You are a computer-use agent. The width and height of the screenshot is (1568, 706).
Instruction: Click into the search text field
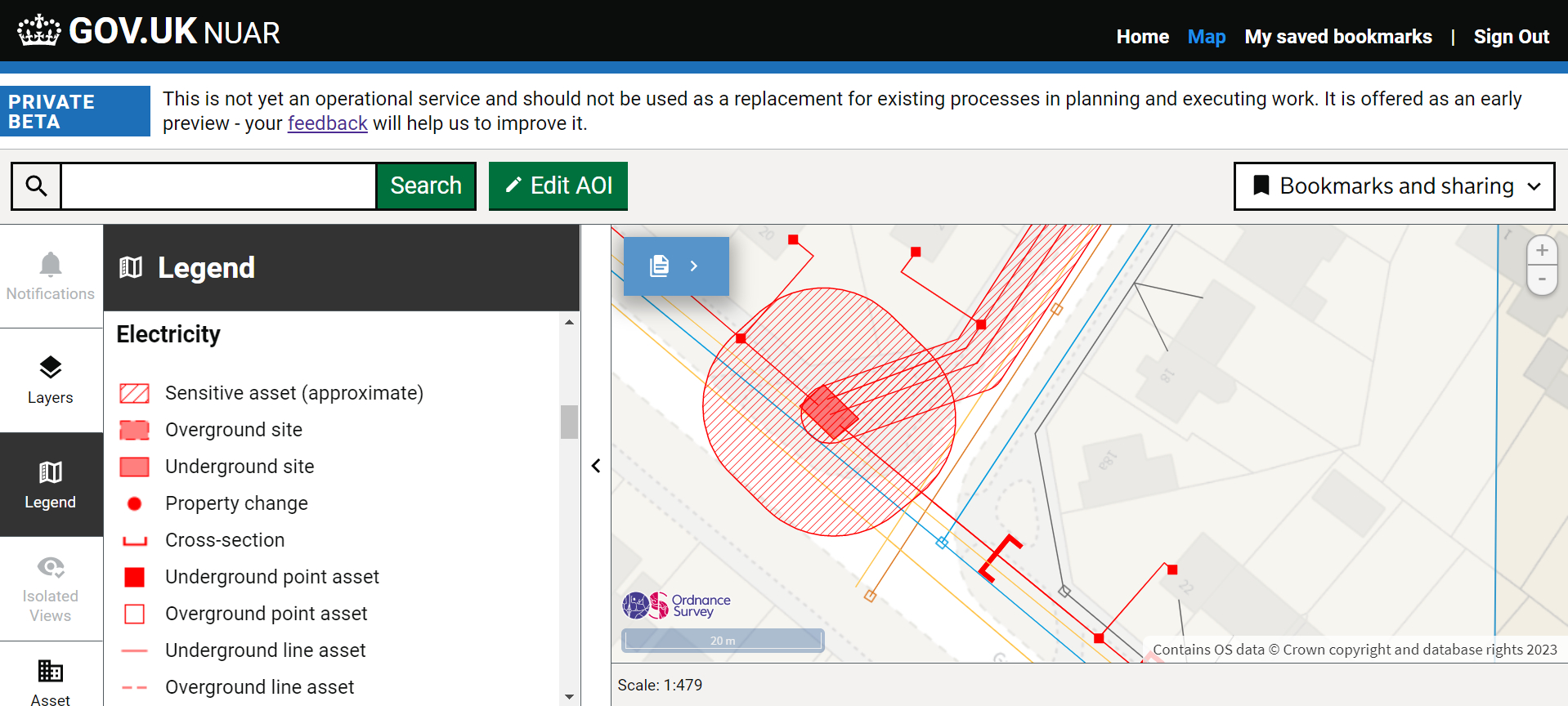pyautogui.click(x=218, y=186)
